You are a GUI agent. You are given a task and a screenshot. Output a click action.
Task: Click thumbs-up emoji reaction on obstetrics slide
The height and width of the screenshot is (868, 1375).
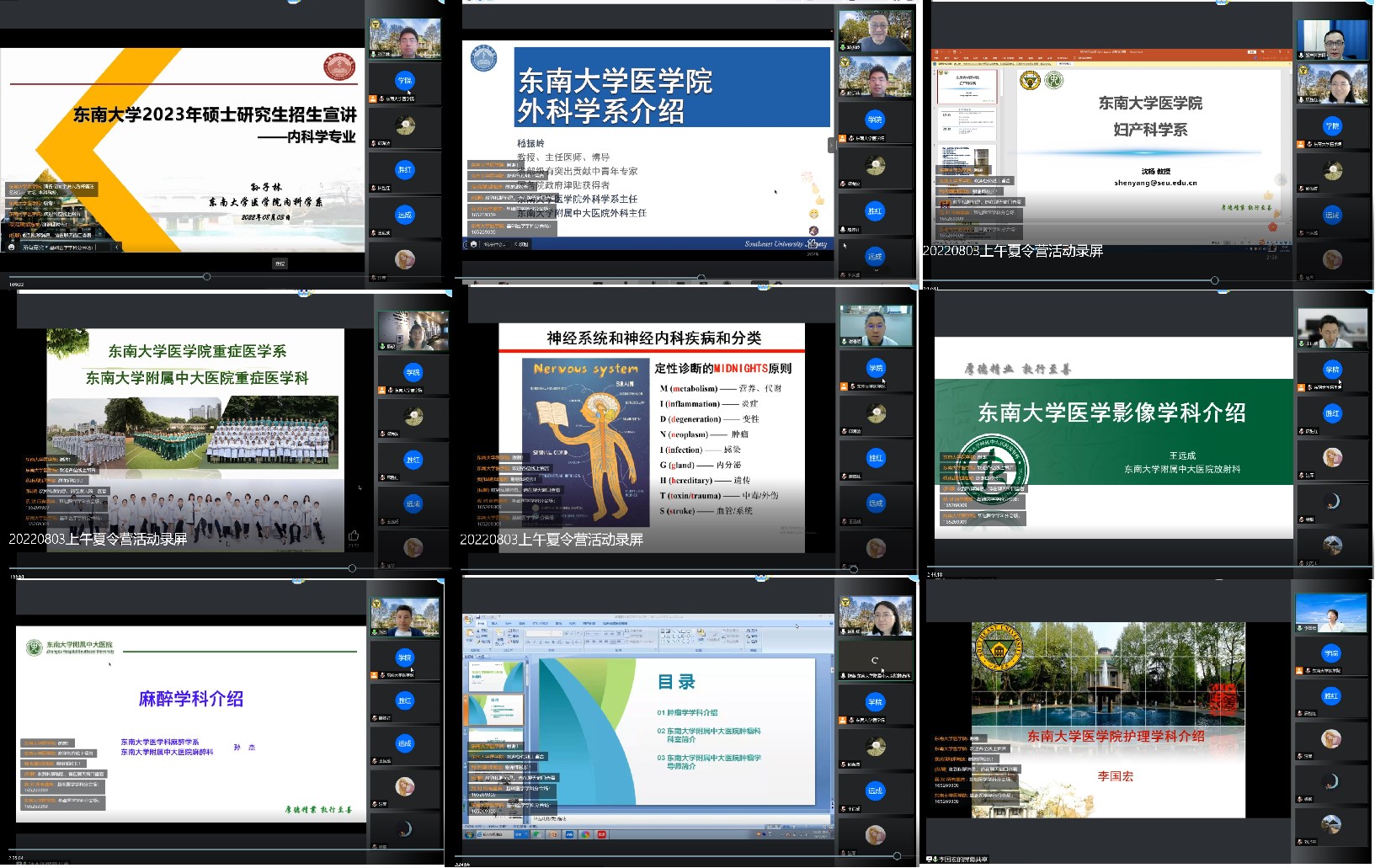coord(1268,195)
